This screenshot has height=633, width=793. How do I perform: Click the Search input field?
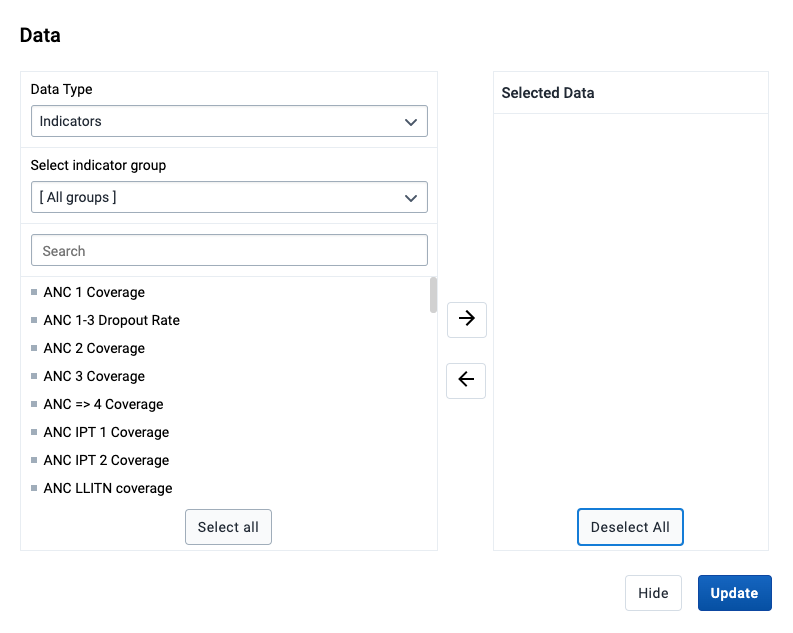pos(229,250)
